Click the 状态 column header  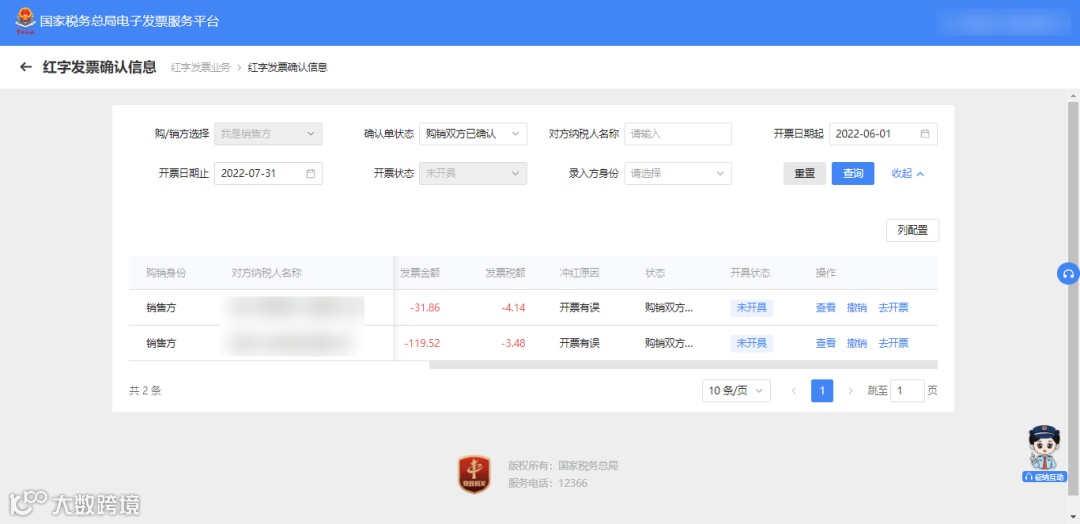pyautogui.click(x=654, y=273)
